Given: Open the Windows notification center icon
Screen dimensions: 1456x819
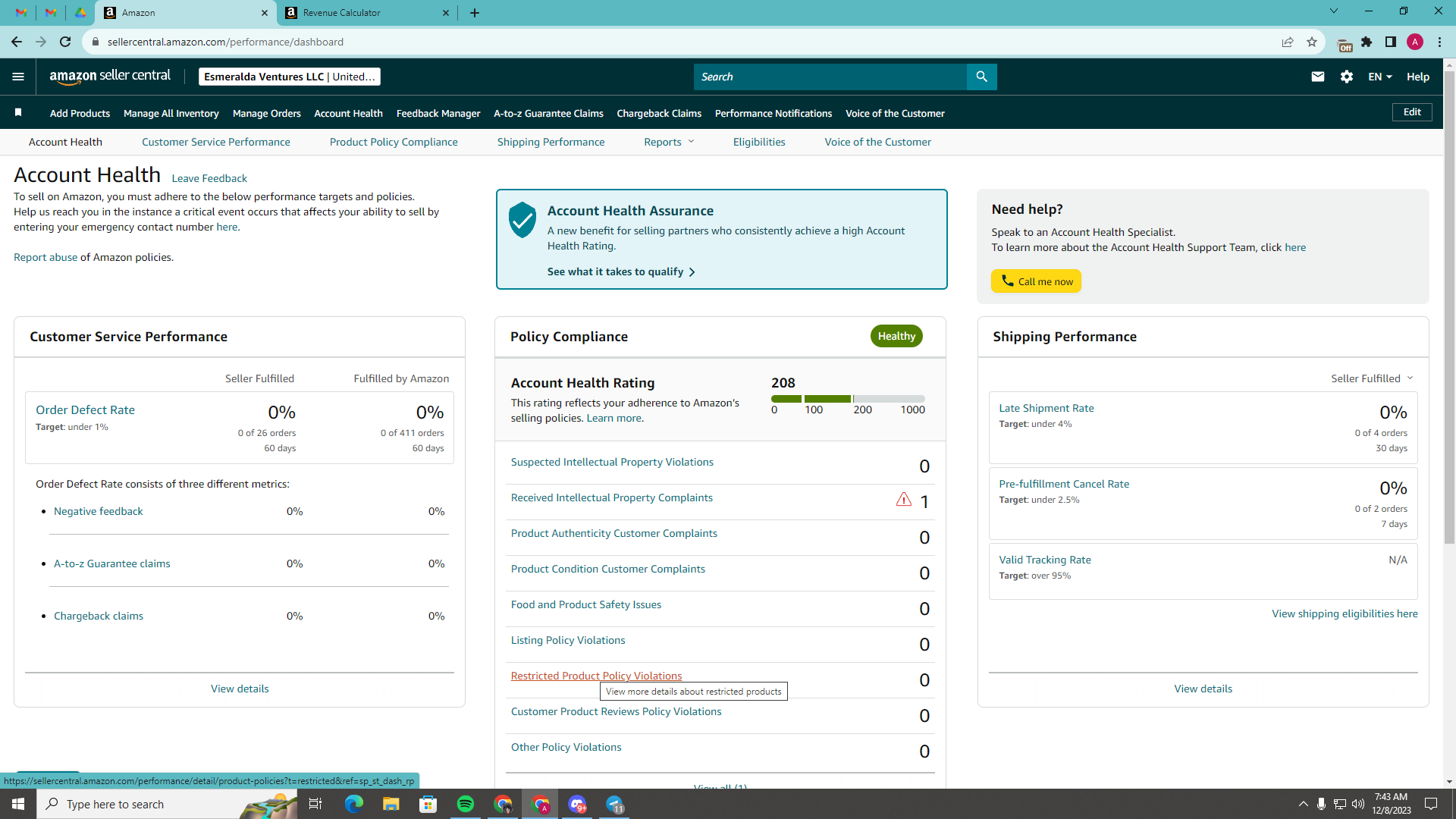Looking at the screenshot, I should coord(1431,804).
